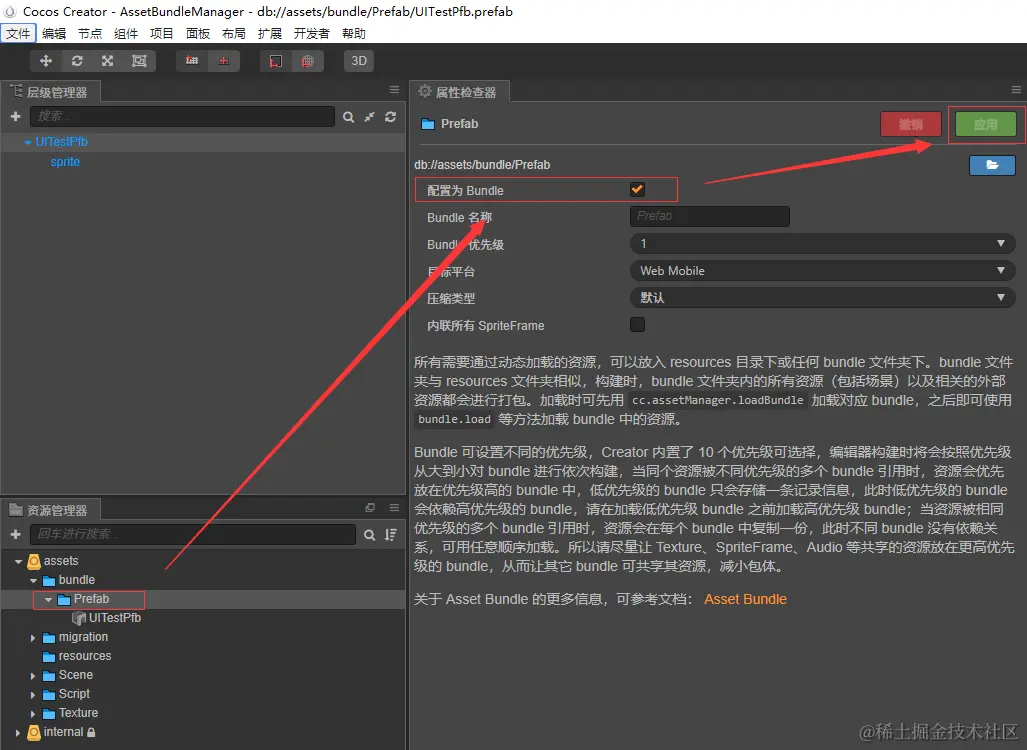Viewport: 1027px width, 750px height.
Task: Open the inspector panel menu icon
Action: pyautogui.click(x=1016, y=90)
